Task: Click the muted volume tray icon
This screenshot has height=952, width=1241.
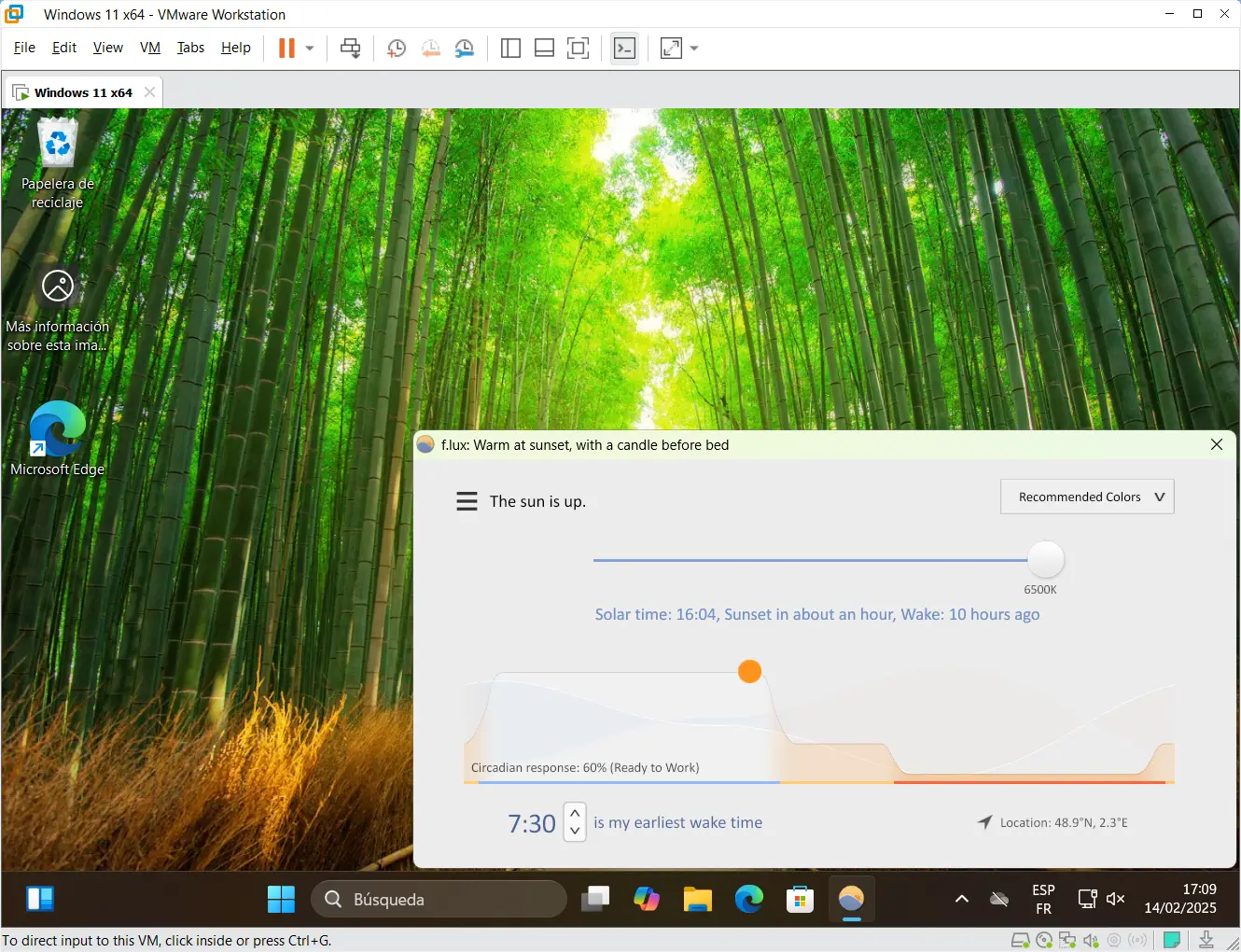Action: (x=1115, y=899)
